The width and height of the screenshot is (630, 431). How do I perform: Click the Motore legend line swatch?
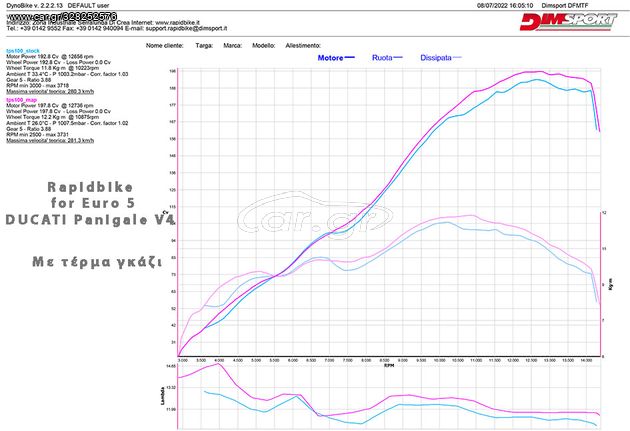click(350, 57)
